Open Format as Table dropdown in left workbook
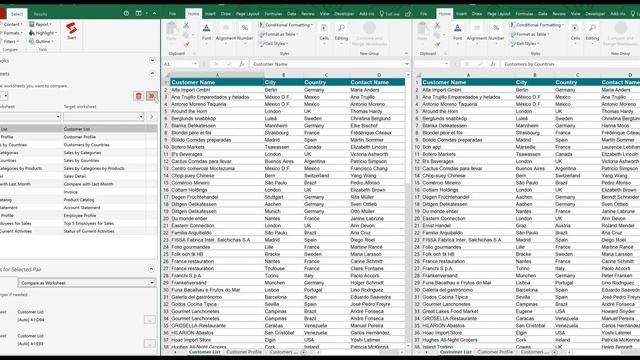640x360 pixels. coord(278,34)
